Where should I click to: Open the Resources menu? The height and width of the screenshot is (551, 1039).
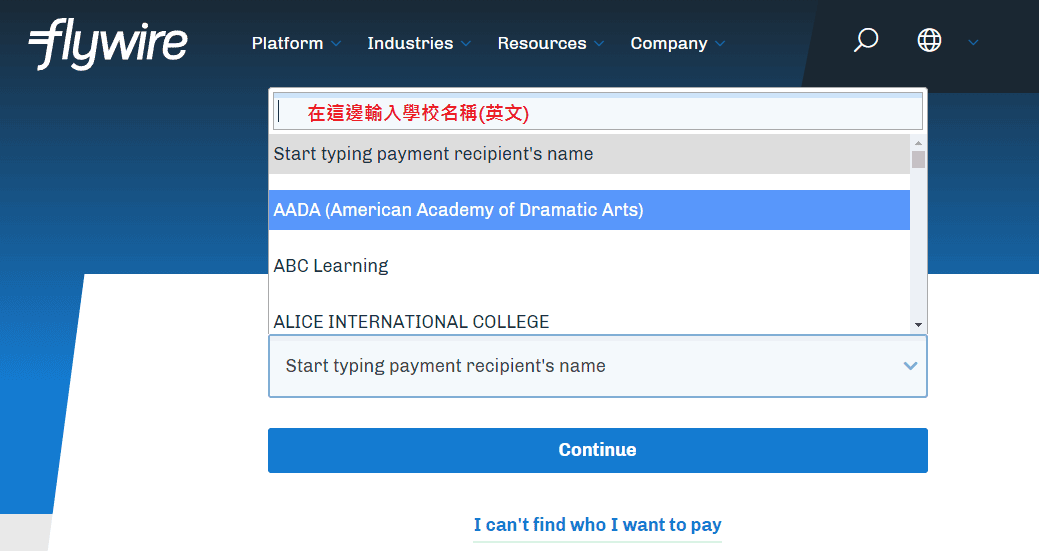coord(541,43)
